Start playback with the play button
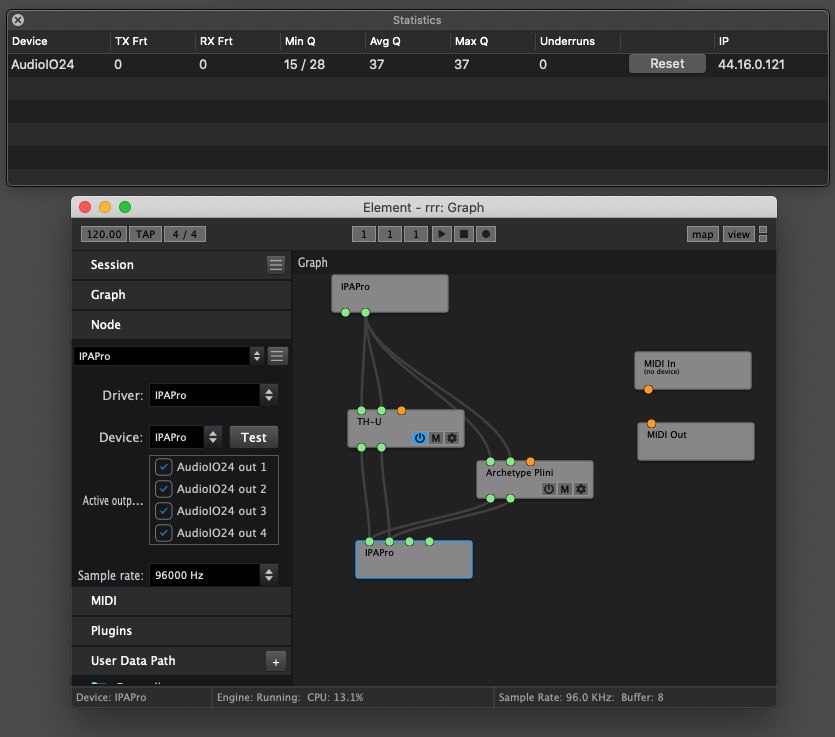The image size is (835, 737). 441,234
